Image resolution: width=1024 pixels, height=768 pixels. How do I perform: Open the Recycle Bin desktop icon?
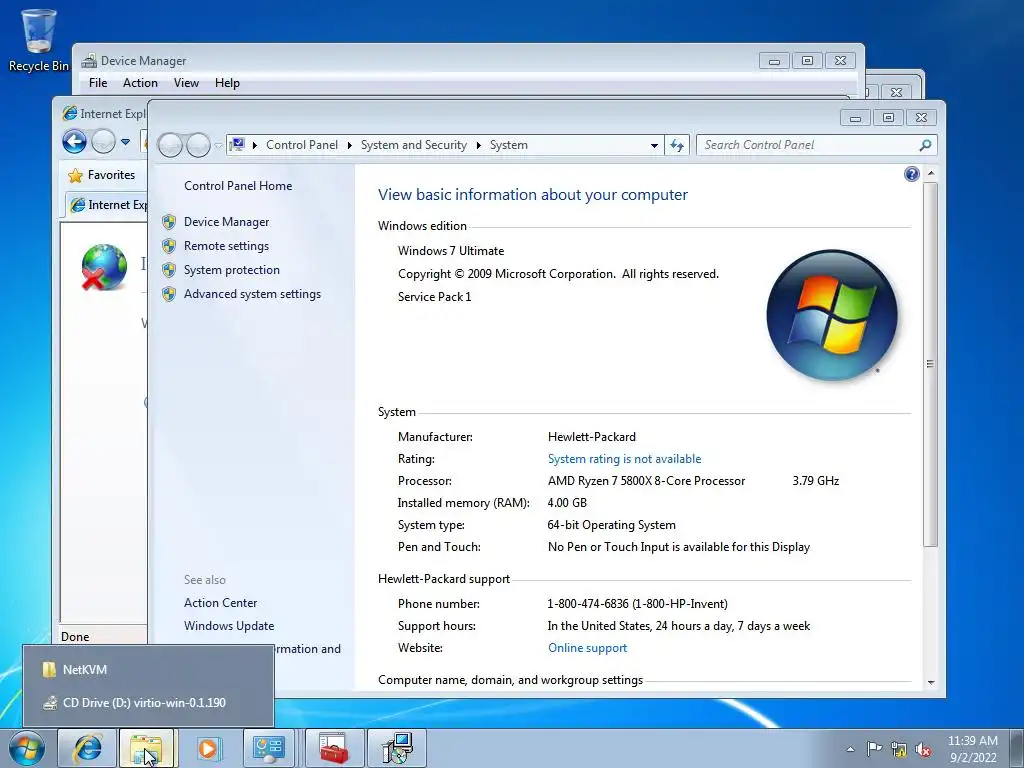[38, 39]
